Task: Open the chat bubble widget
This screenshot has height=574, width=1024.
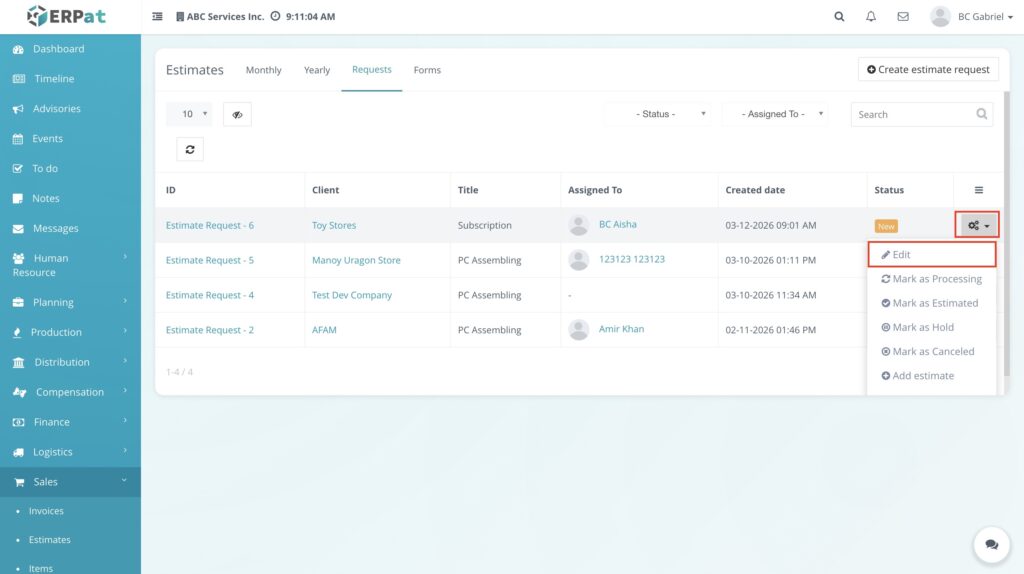Action: tap(991, 545)
